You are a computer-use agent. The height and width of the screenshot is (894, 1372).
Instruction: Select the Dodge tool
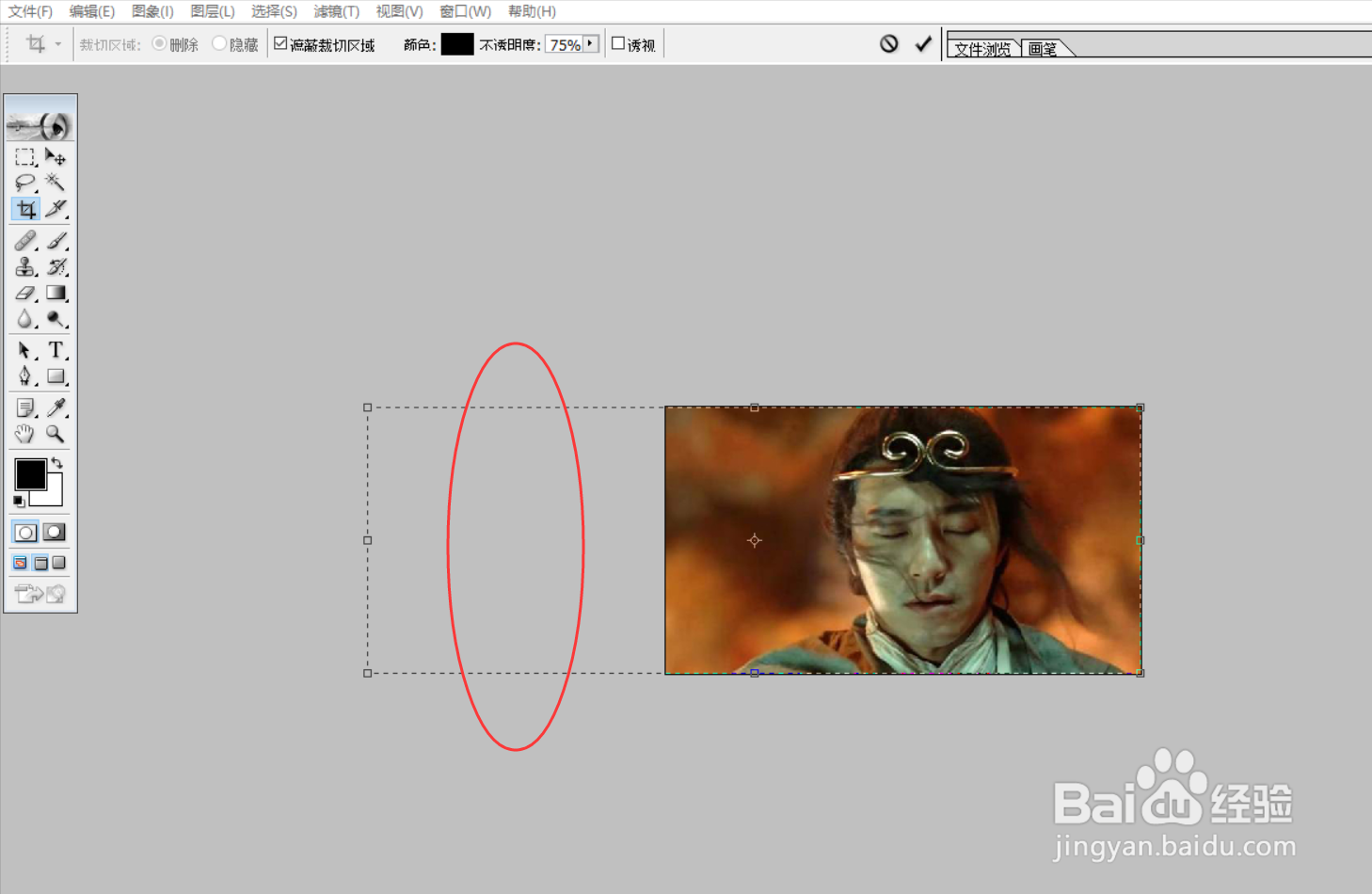point(56,320)
